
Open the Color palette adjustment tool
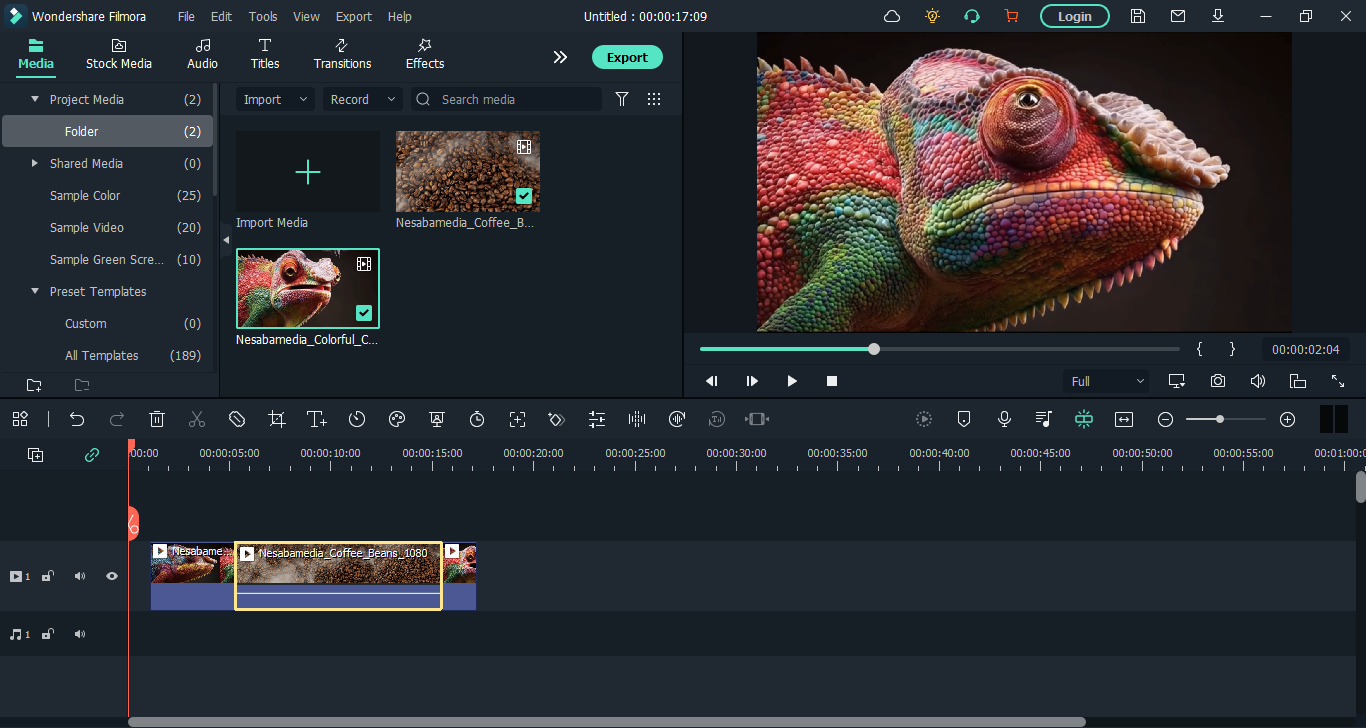pos(397,420)
